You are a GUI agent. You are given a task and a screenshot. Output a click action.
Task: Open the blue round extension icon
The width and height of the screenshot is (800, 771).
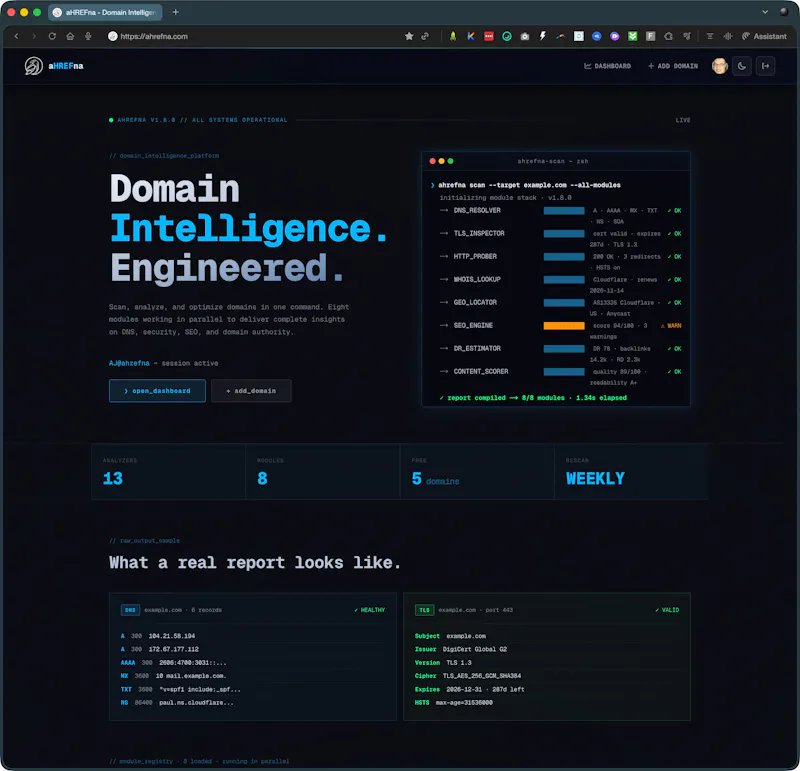click(x=596, y=36)
